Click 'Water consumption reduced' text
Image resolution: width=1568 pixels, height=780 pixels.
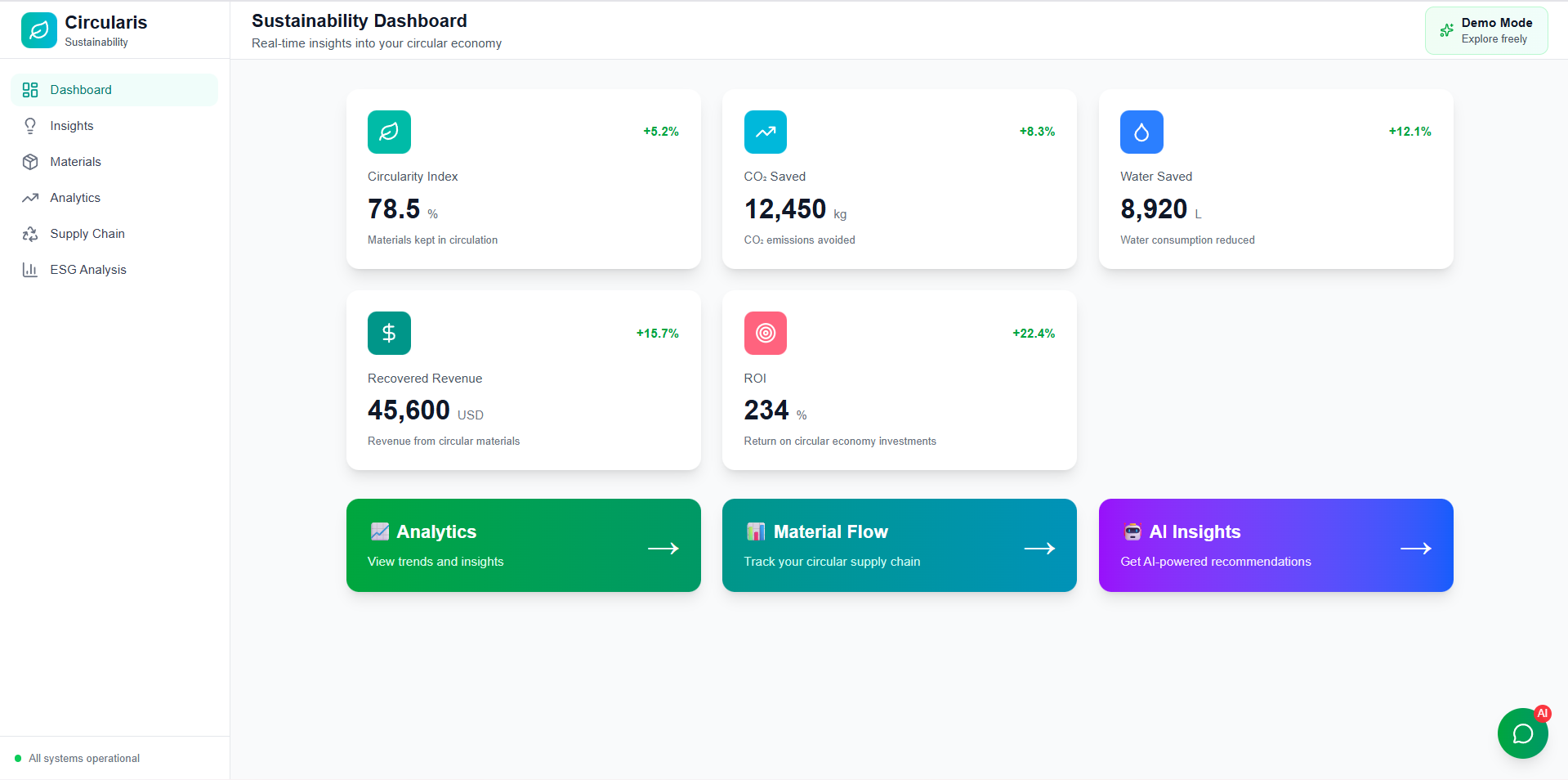[1187, 240]
